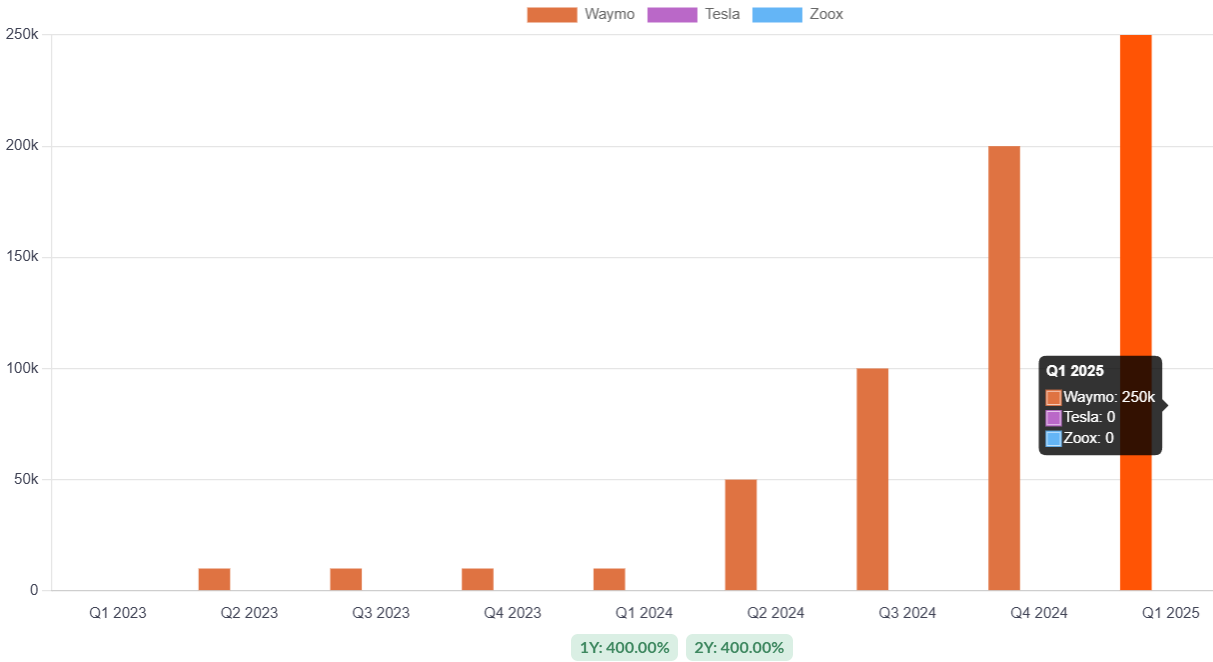Click the Q4 2024 axis label
This screenshot has height=662, width=1213.
click(1039, 613)
